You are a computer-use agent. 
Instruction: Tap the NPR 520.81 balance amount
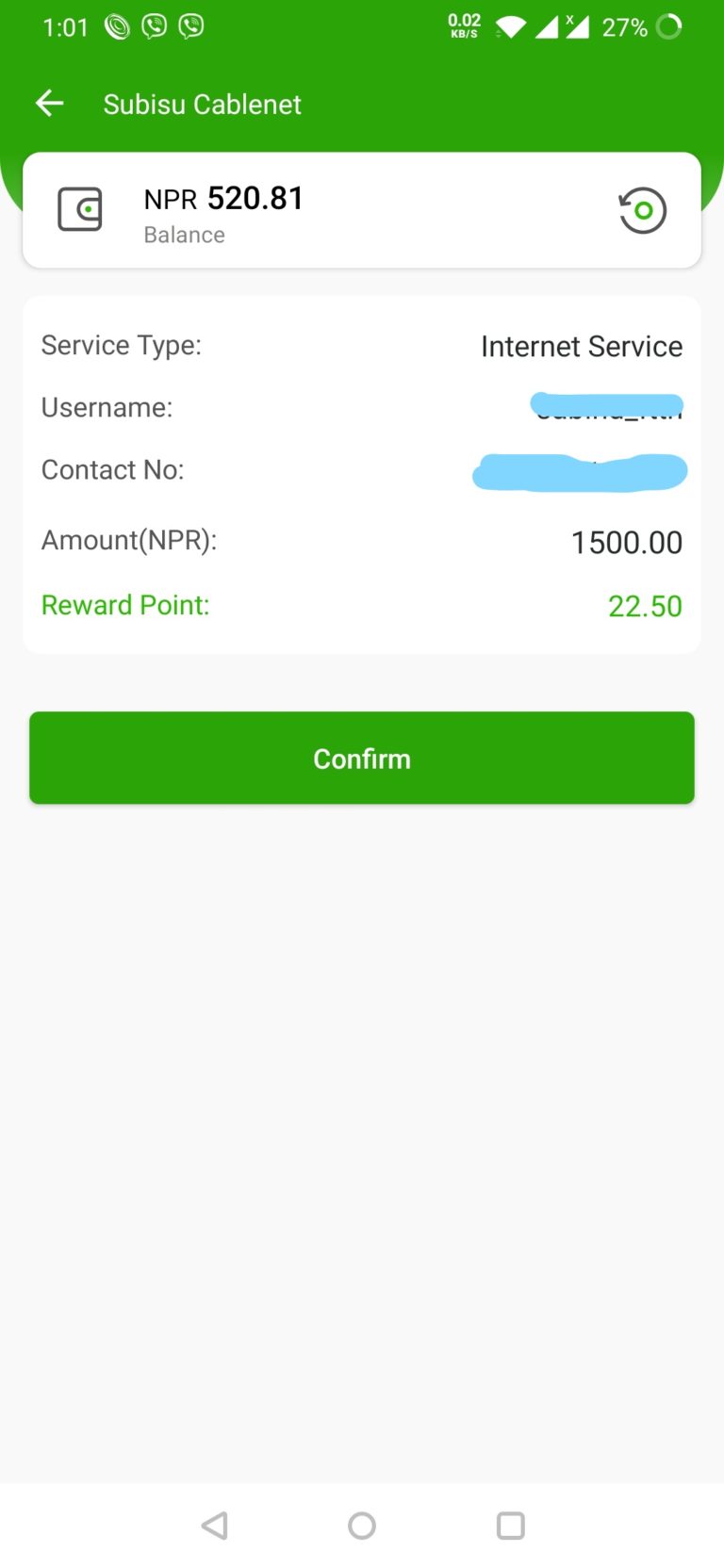223,199
